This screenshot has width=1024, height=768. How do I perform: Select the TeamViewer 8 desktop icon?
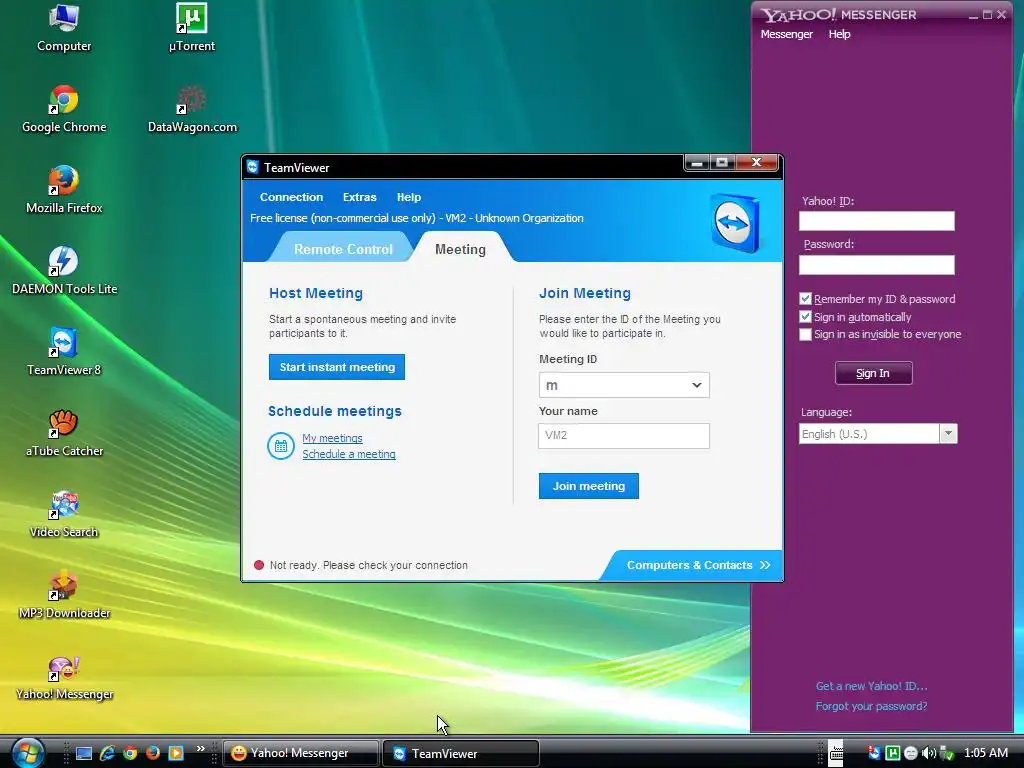coord(63,352)
